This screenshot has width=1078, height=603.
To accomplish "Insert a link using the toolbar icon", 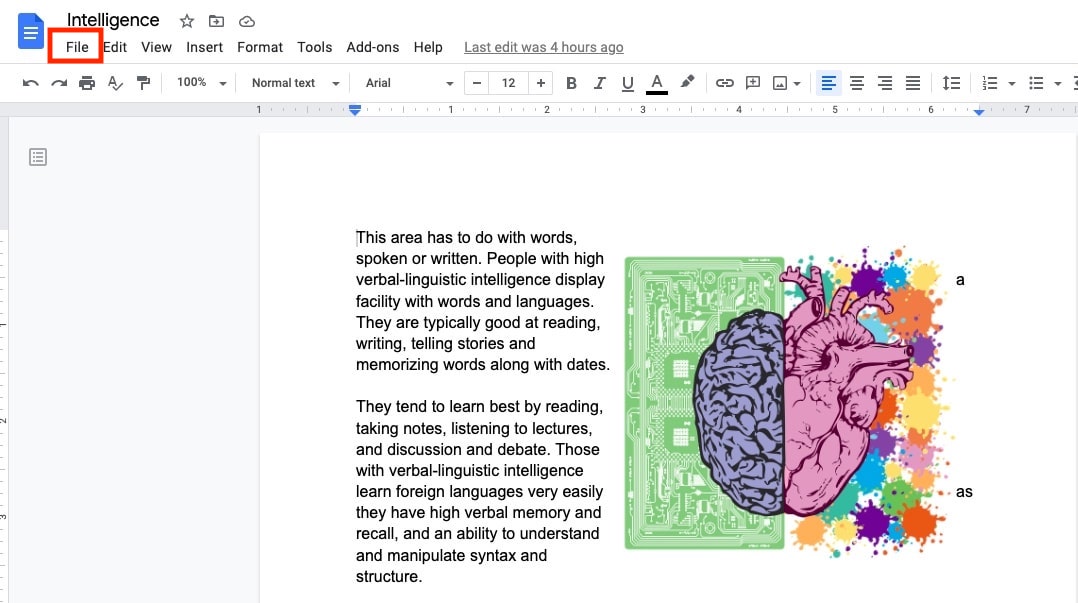I will pos(724,83).
